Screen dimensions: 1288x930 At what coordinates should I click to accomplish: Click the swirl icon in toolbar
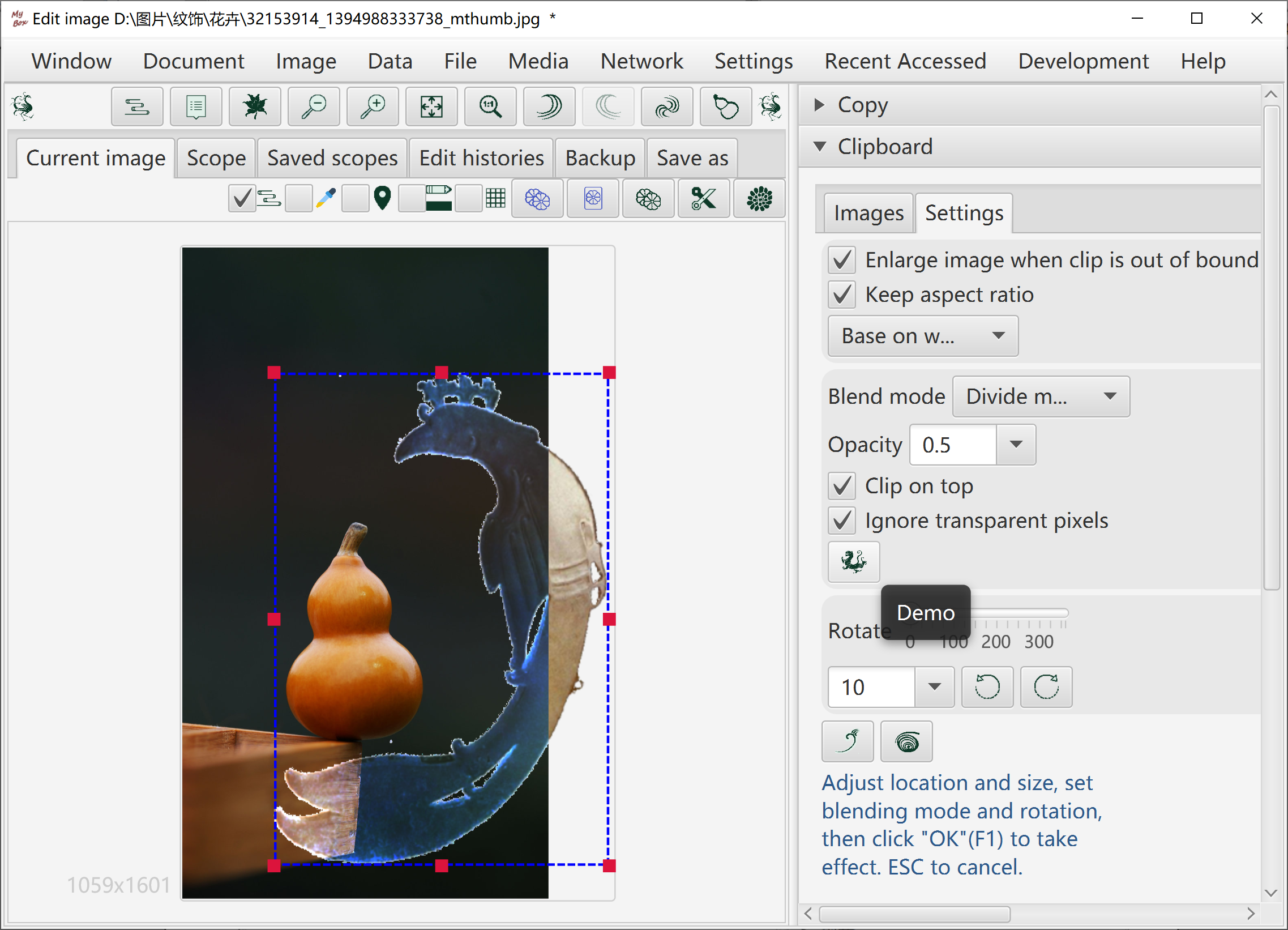[667, 106]
